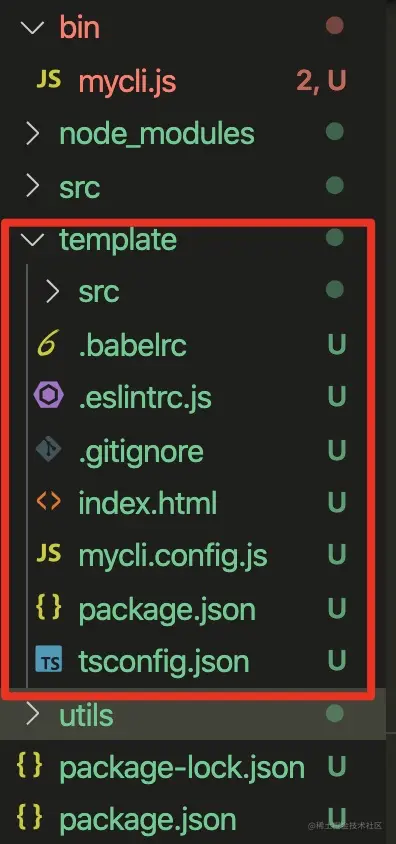Select the tsconfig.json file
This screenshot has width=396, height=844.
coord(164,662)
